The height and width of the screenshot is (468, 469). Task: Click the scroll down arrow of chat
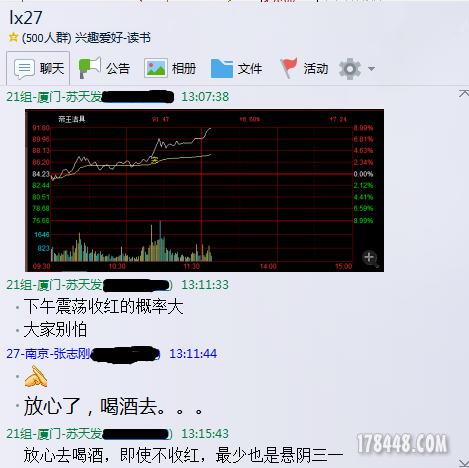coord(464,463)
